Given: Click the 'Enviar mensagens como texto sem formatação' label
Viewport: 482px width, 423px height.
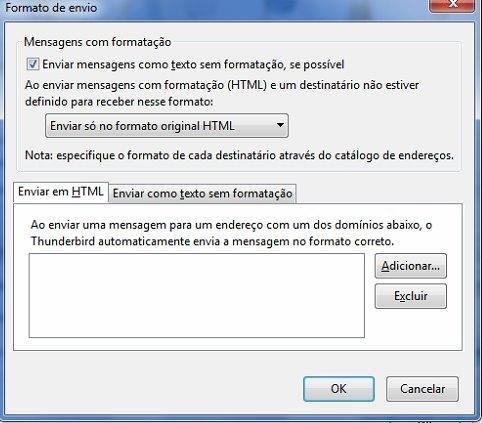Looking at the screenshot, I should (193, 64).
